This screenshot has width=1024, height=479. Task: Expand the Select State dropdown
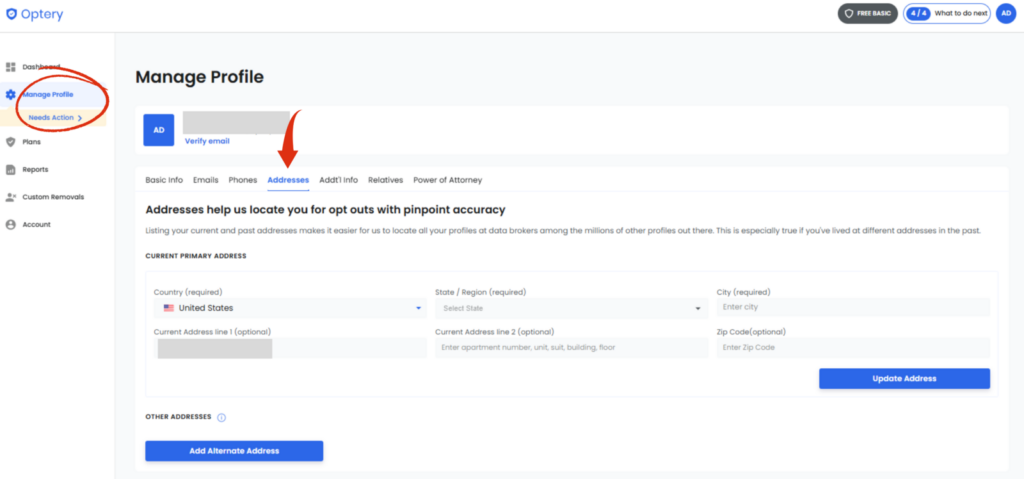tap(571, 308)
